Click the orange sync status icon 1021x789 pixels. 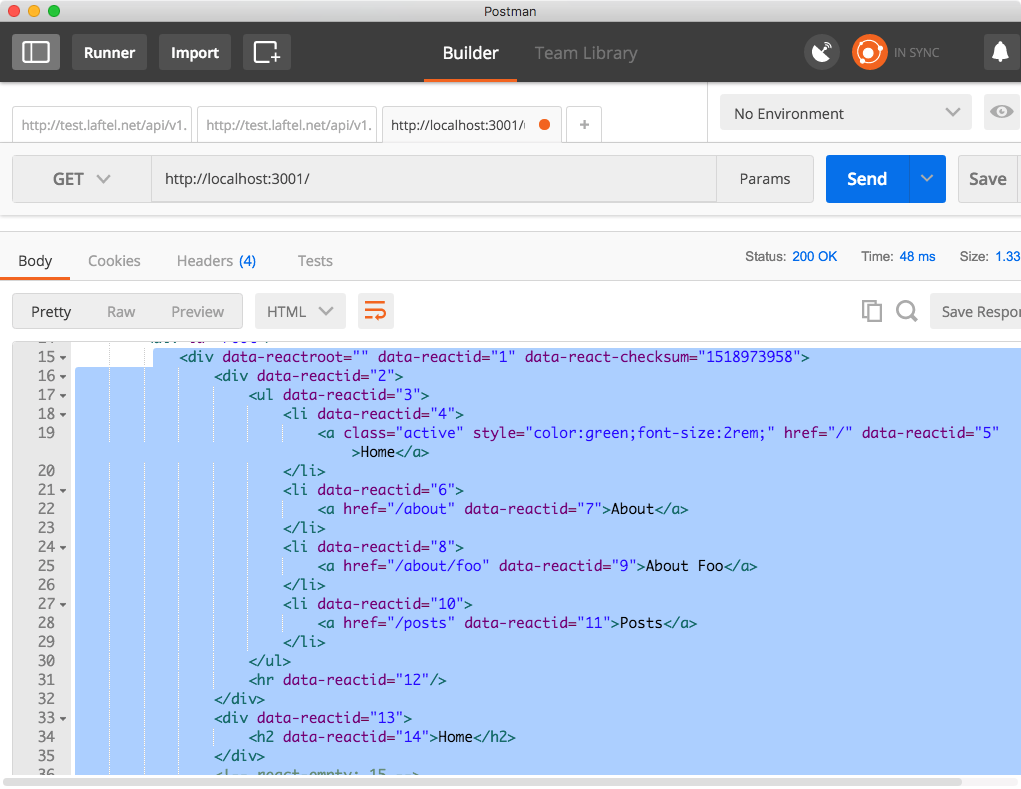click(869, 52)
